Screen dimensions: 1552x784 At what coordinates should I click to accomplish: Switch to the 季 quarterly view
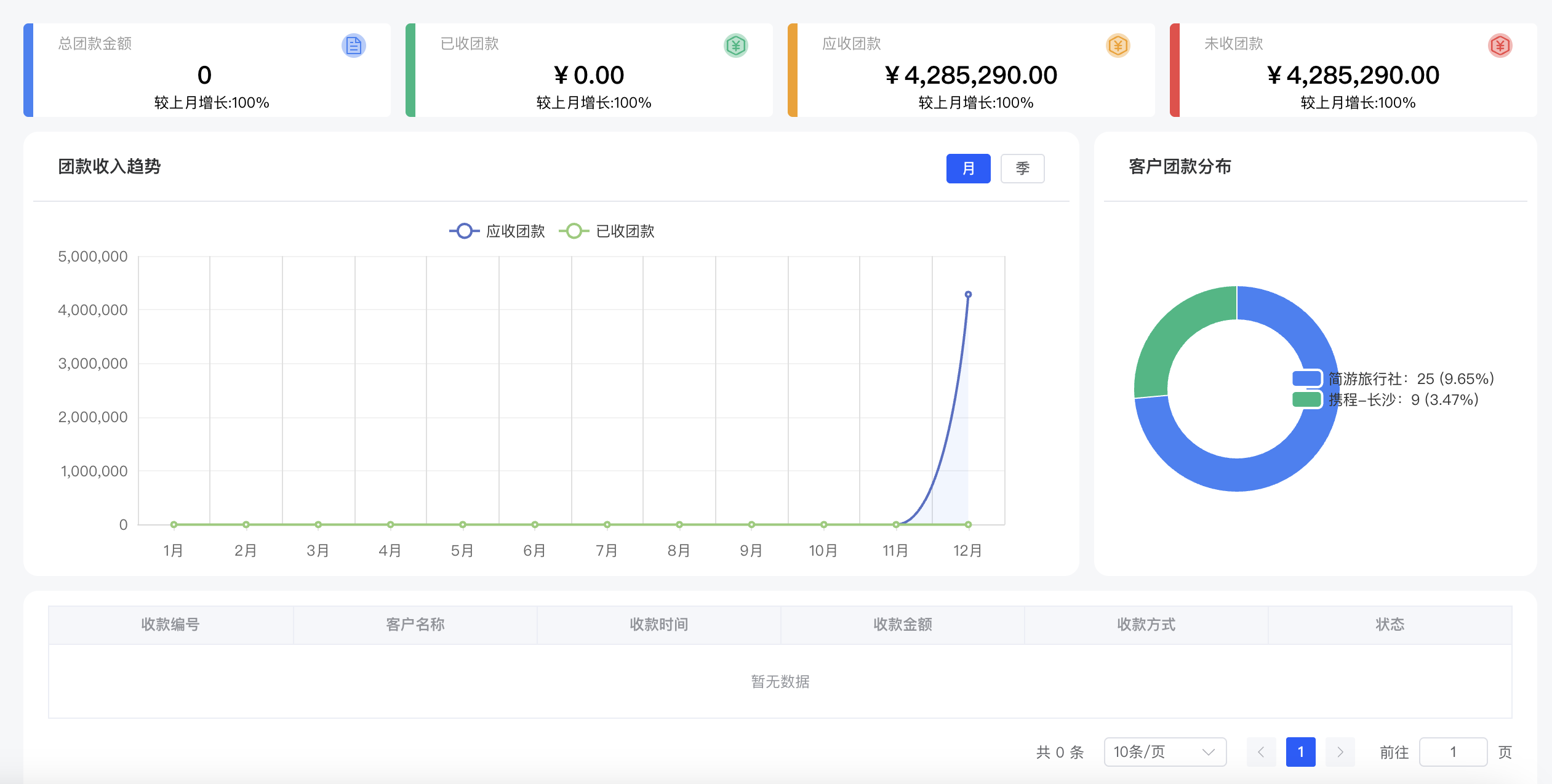tap(1022, 168)
